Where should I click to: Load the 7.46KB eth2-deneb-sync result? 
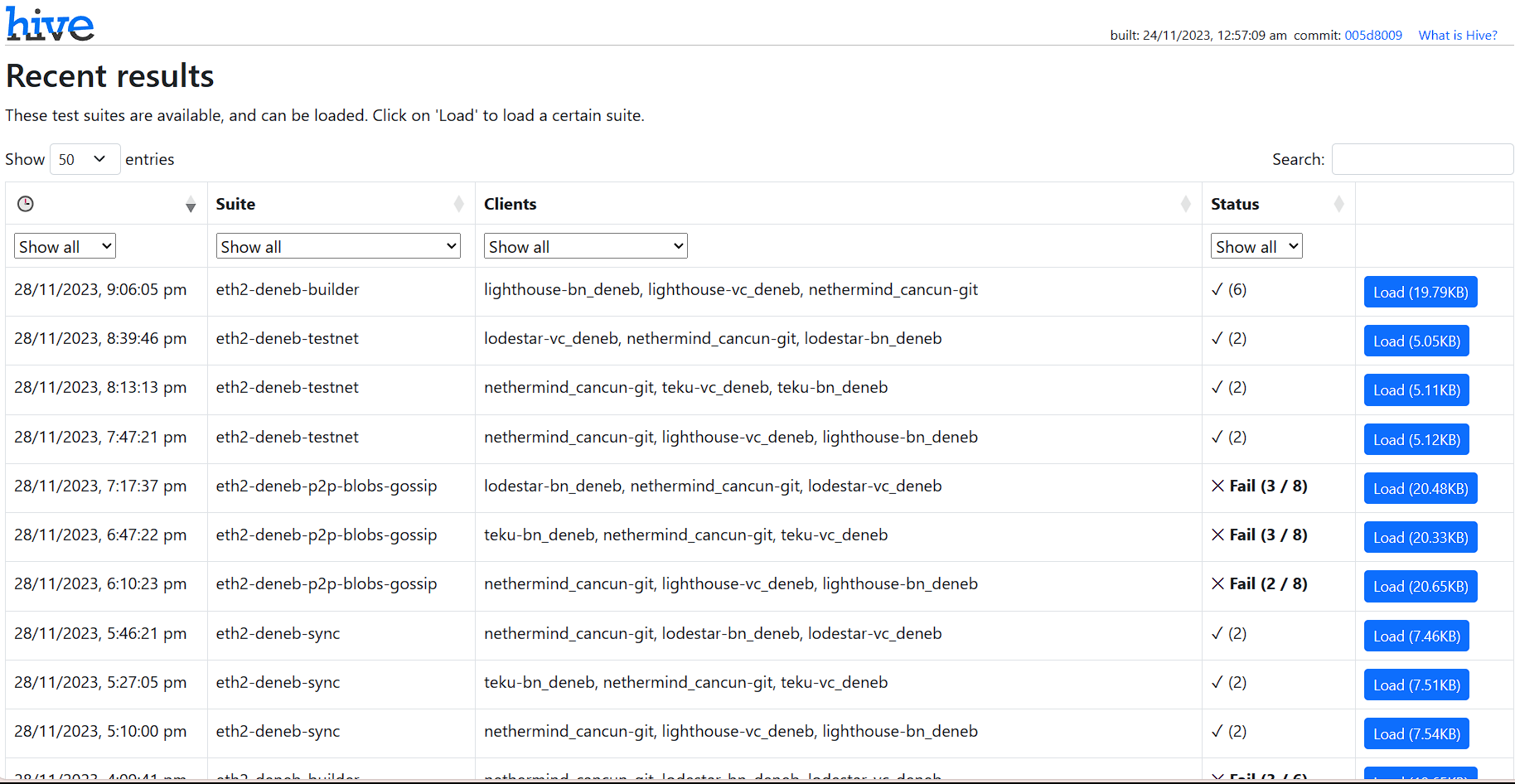[x=1416, y=636]
